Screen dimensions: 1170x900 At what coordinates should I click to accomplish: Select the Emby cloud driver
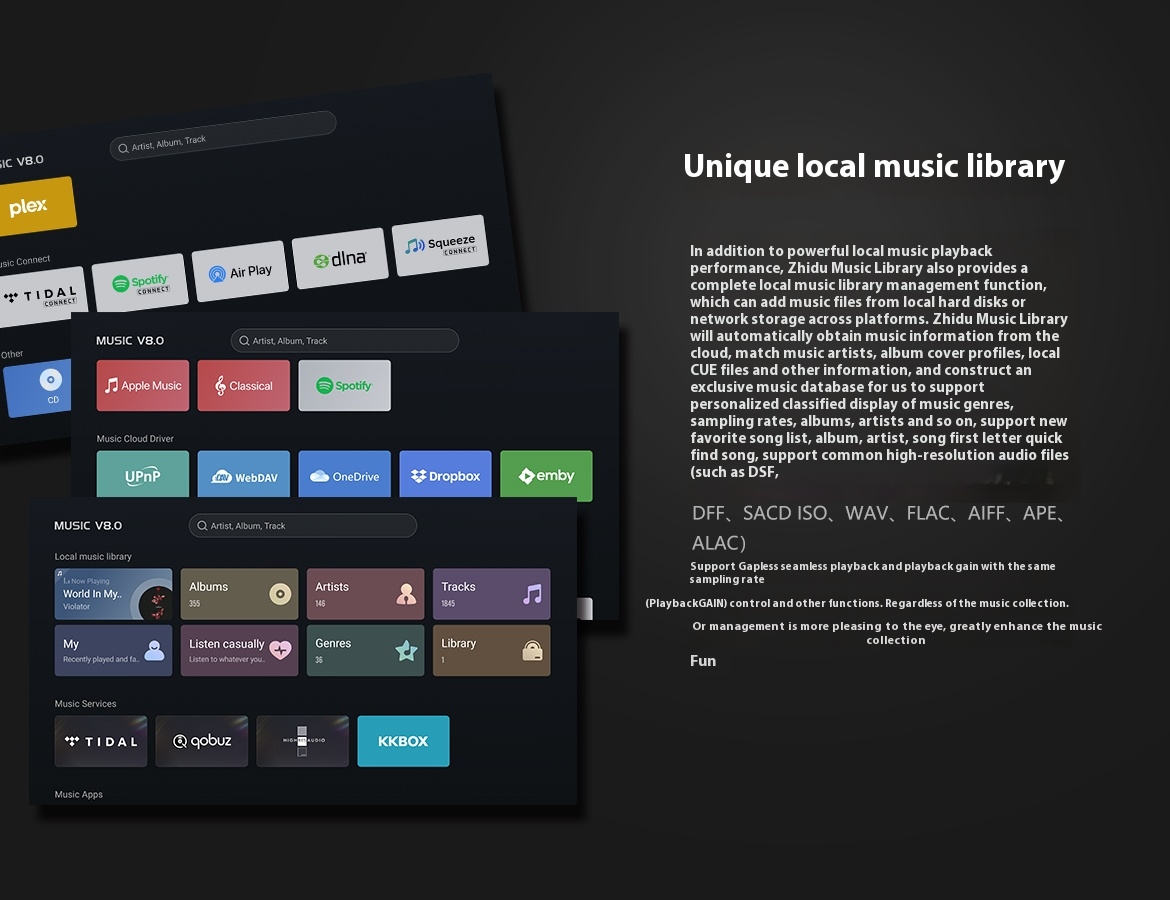pyautogui.click(x=546, y=476)
